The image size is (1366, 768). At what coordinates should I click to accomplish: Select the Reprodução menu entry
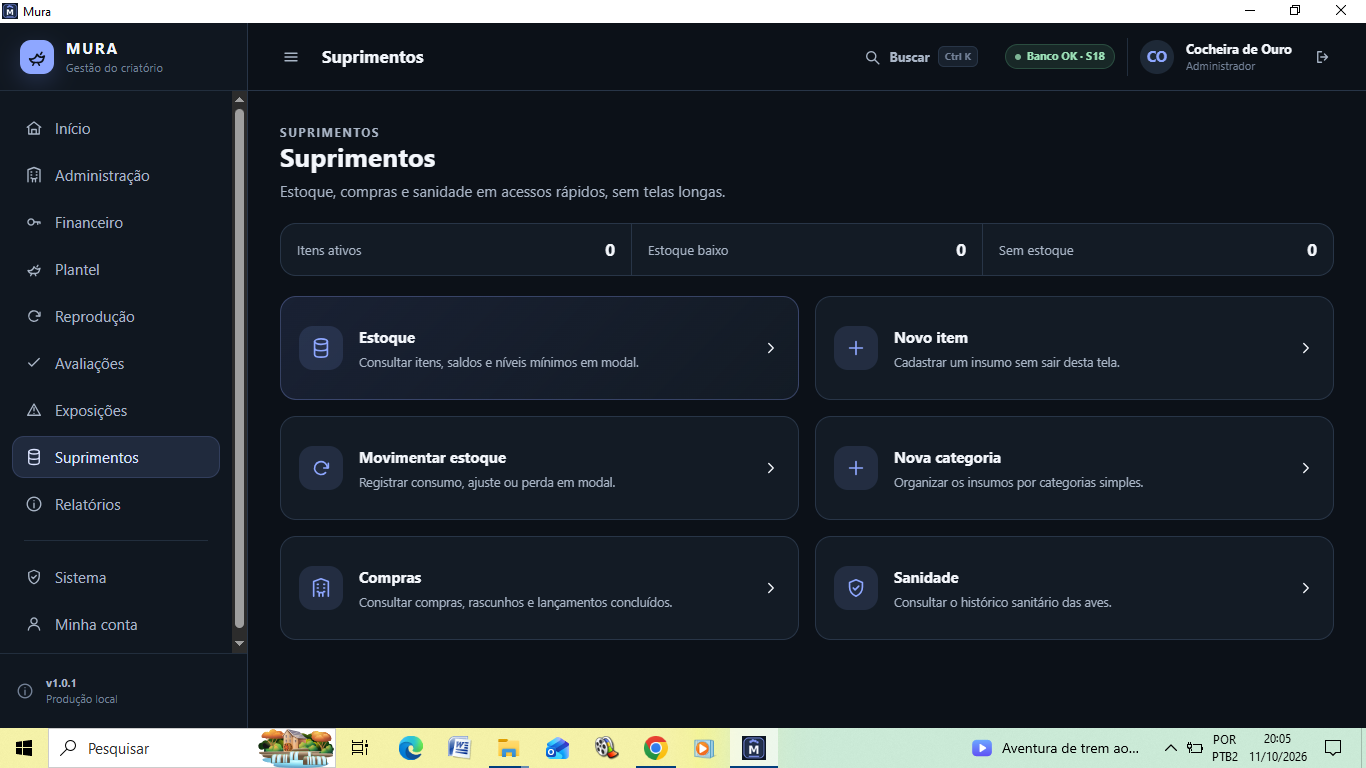(116, 316)
